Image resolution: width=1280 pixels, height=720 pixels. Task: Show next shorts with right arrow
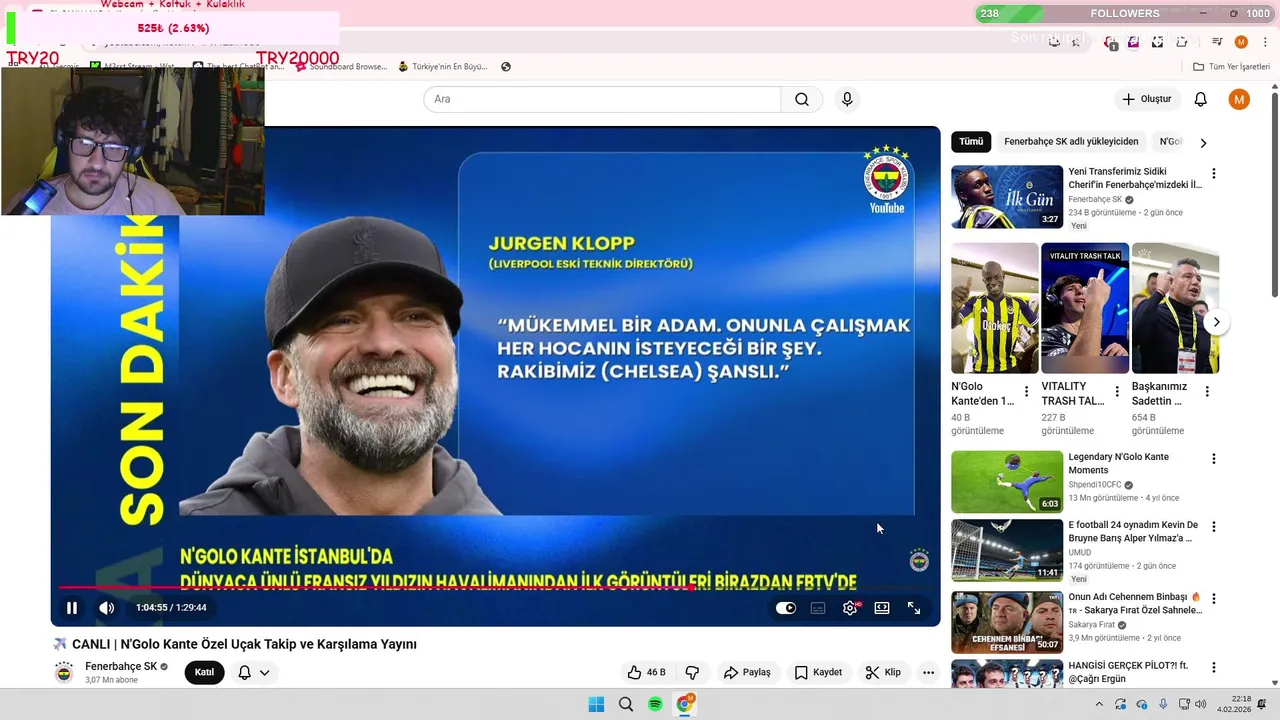coord(1216,322)
